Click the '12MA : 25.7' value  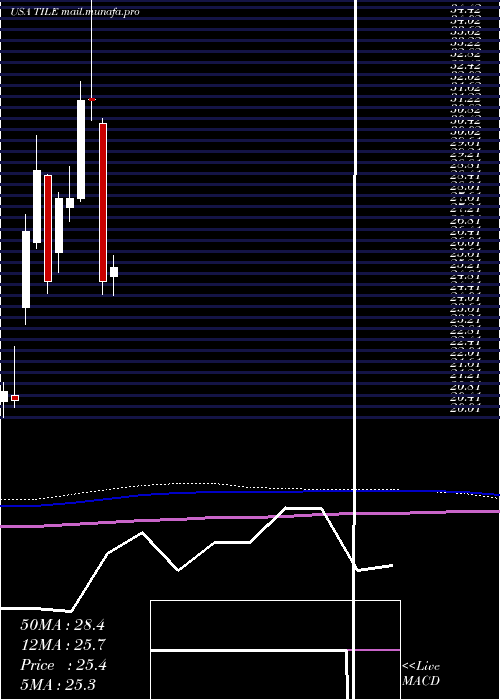[62, 645]
